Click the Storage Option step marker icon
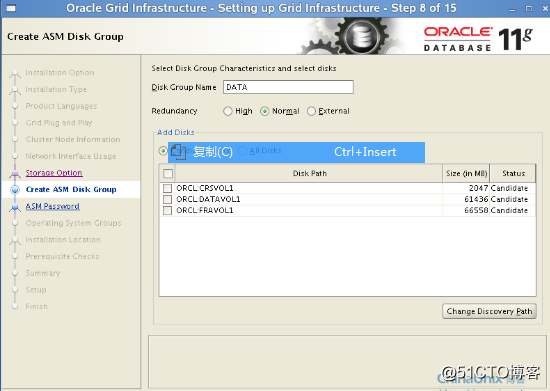 click(x=15, y=173)
